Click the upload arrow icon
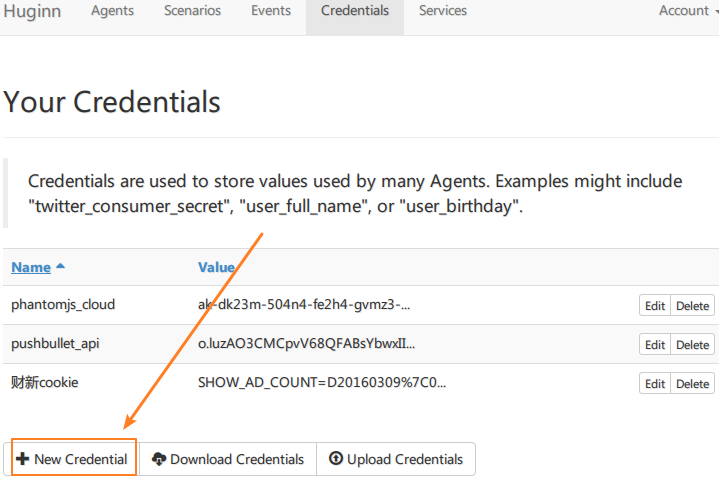Image resolution: width=719 pixels, height=478 pixels. [x=335, y=459]
